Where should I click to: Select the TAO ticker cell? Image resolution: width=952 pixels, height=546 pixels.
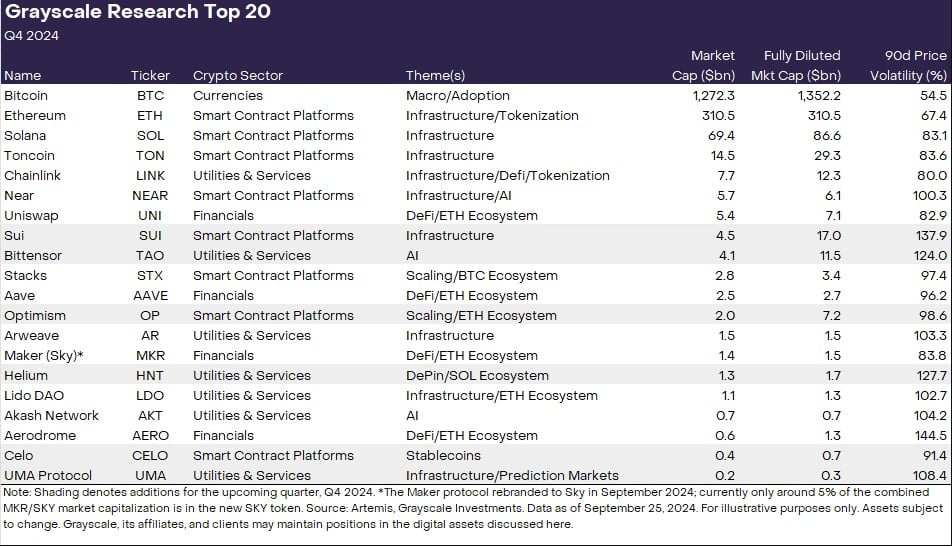point(150,255)
